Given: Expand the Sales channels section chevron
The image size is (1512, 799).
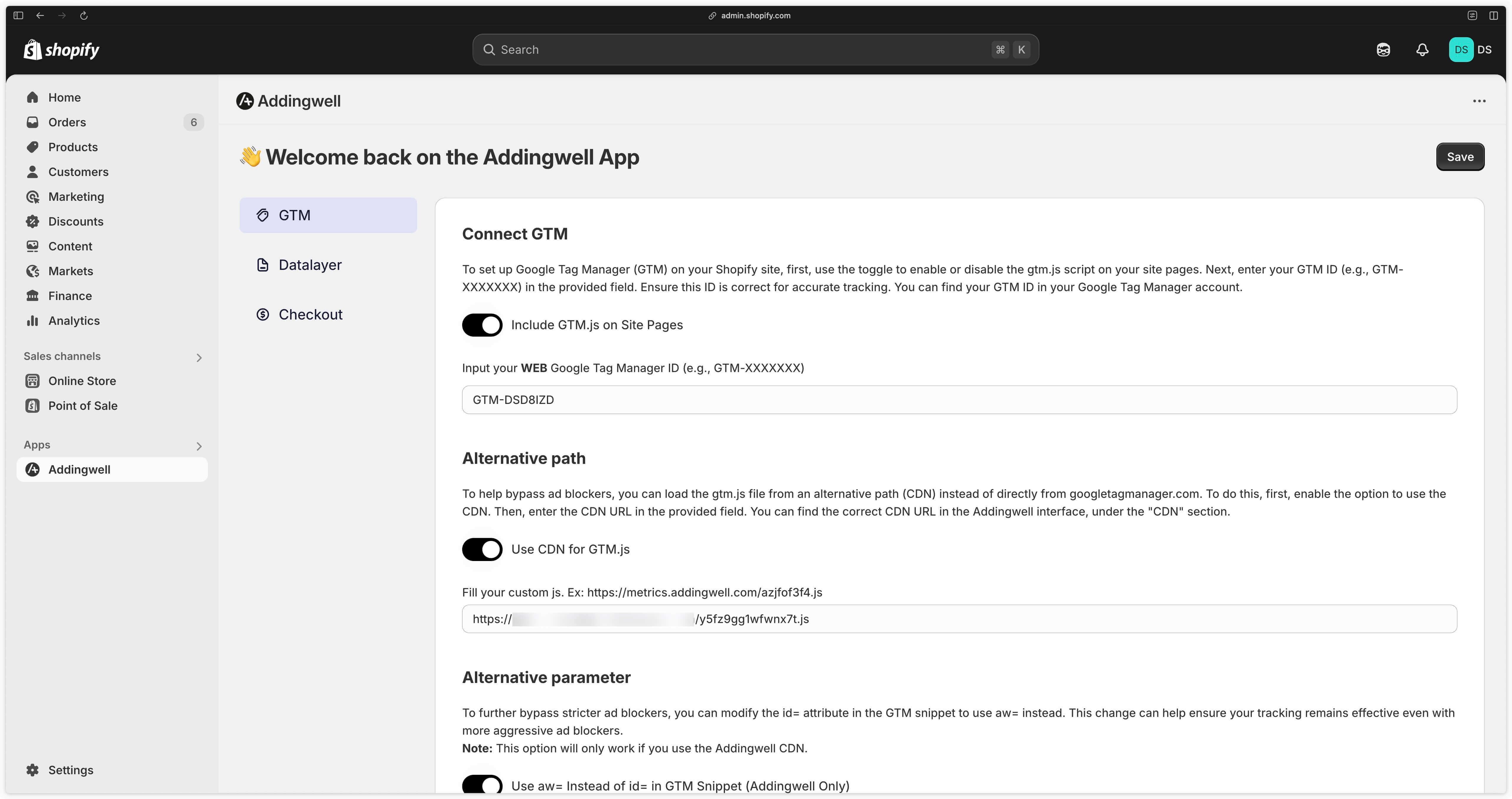Looking at the screenshot, I should click(199, 358).
